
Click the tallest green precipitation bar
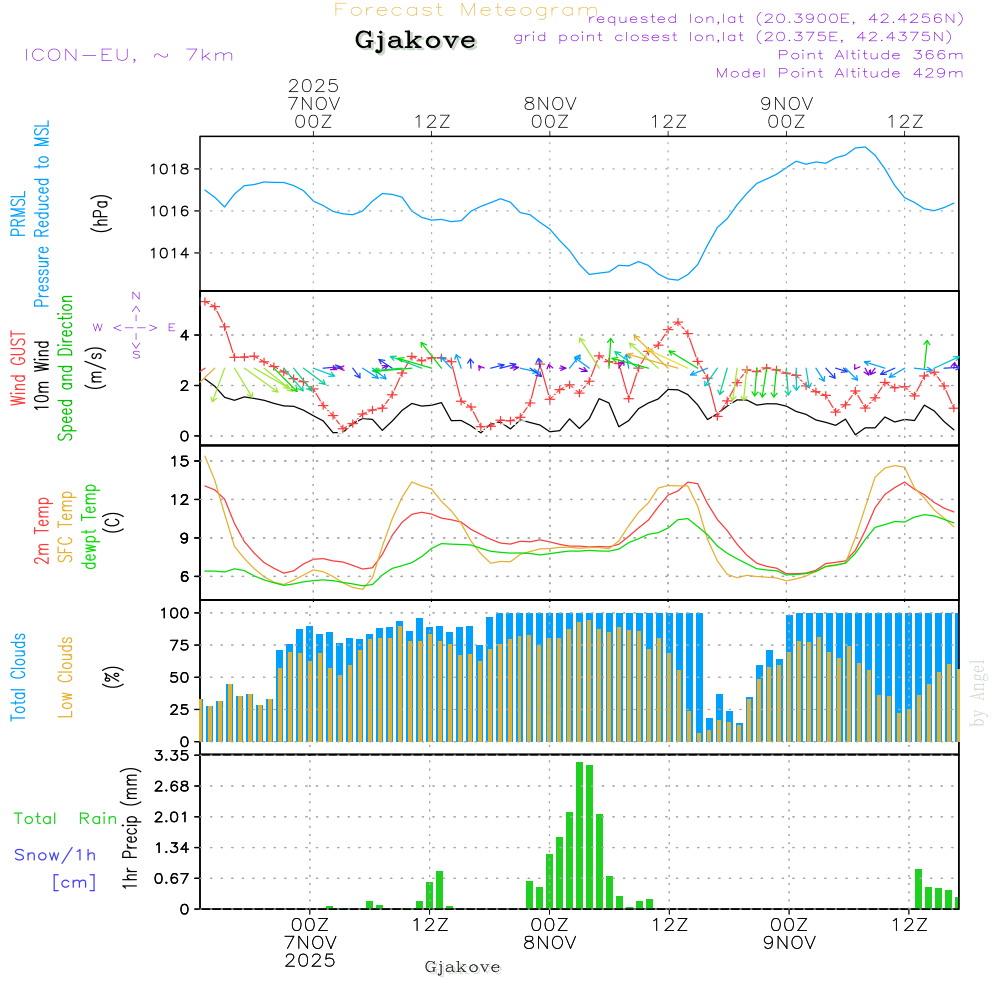[x=580, y=835]
